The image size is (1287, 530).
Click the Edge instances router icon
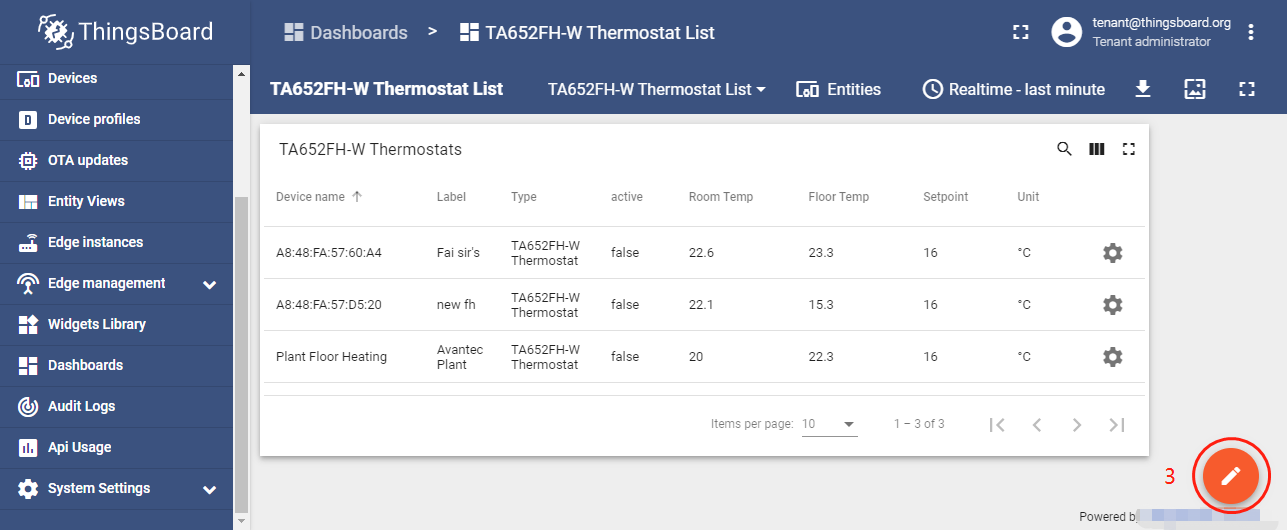pos(28,242)
